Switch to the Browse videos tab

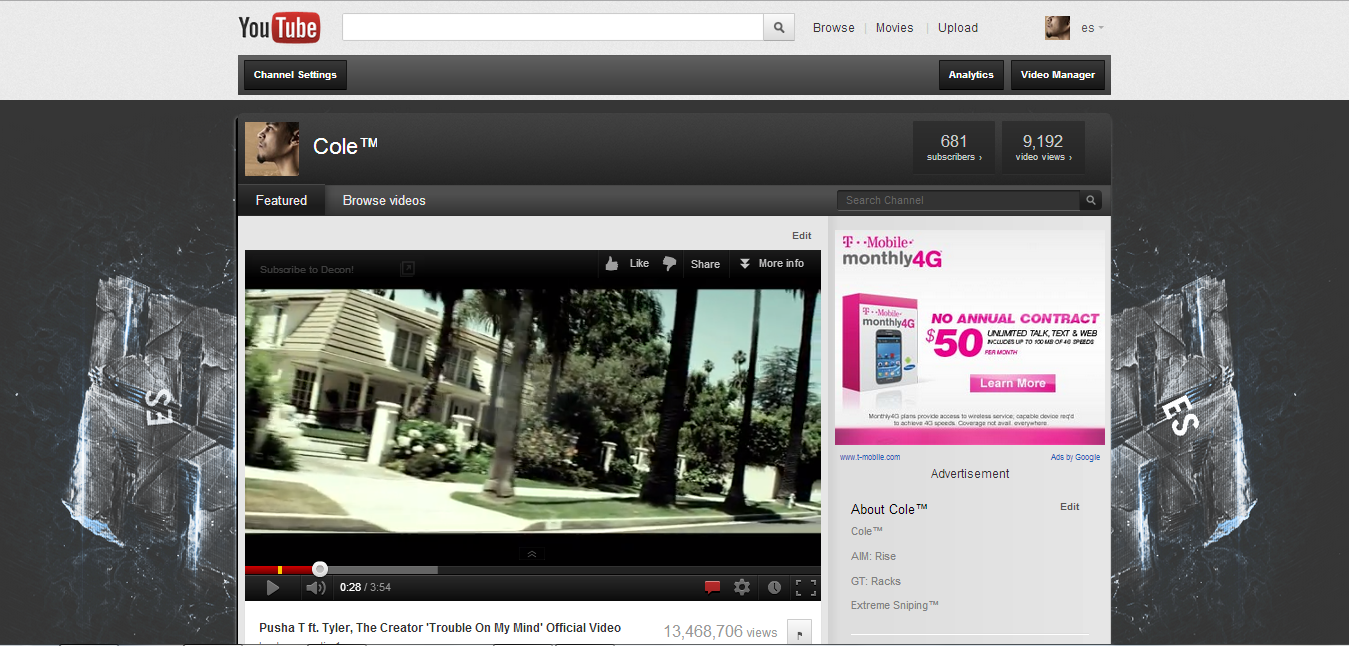(384, 200)
